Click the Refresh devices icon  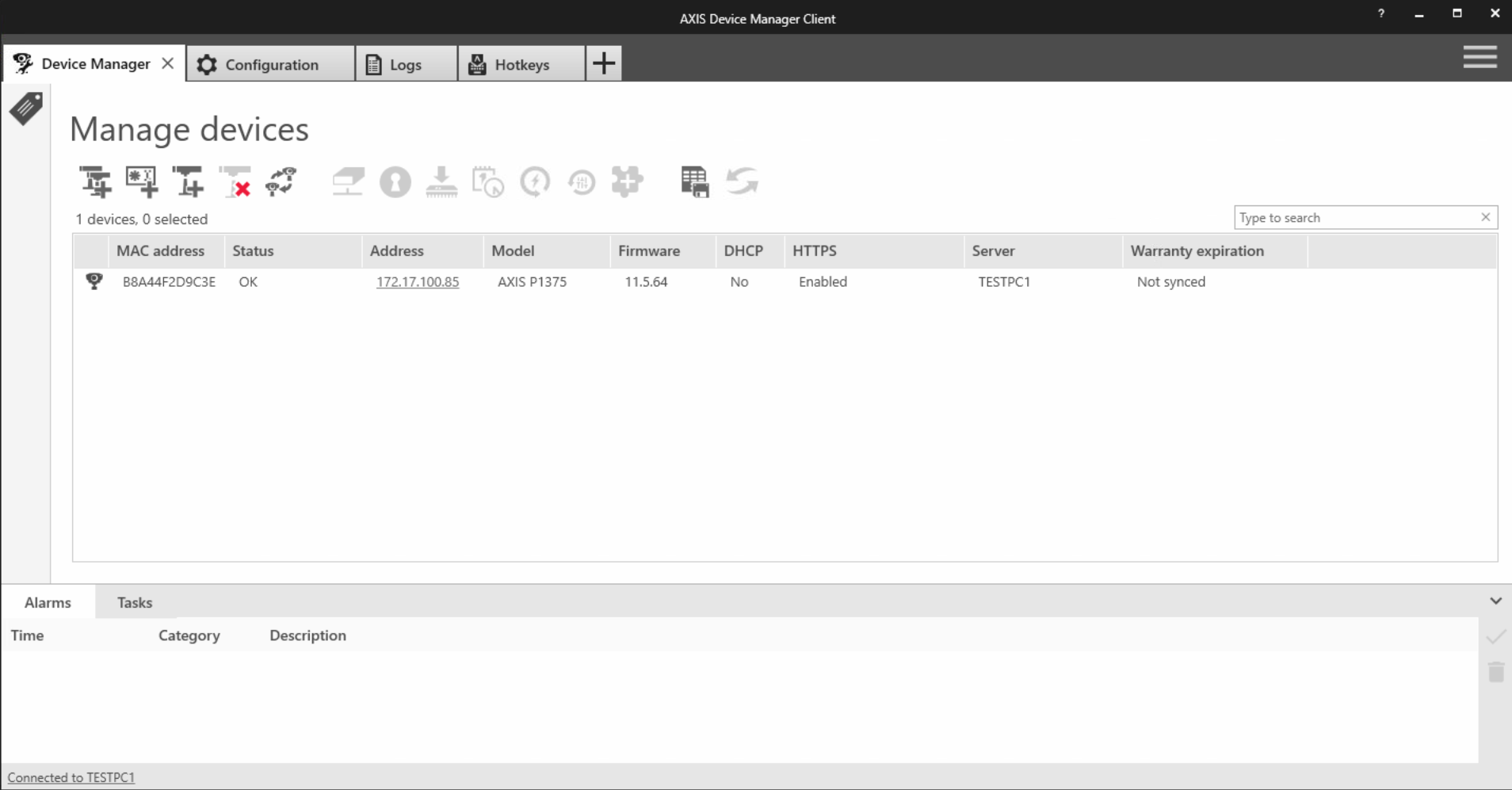[741, 181]
